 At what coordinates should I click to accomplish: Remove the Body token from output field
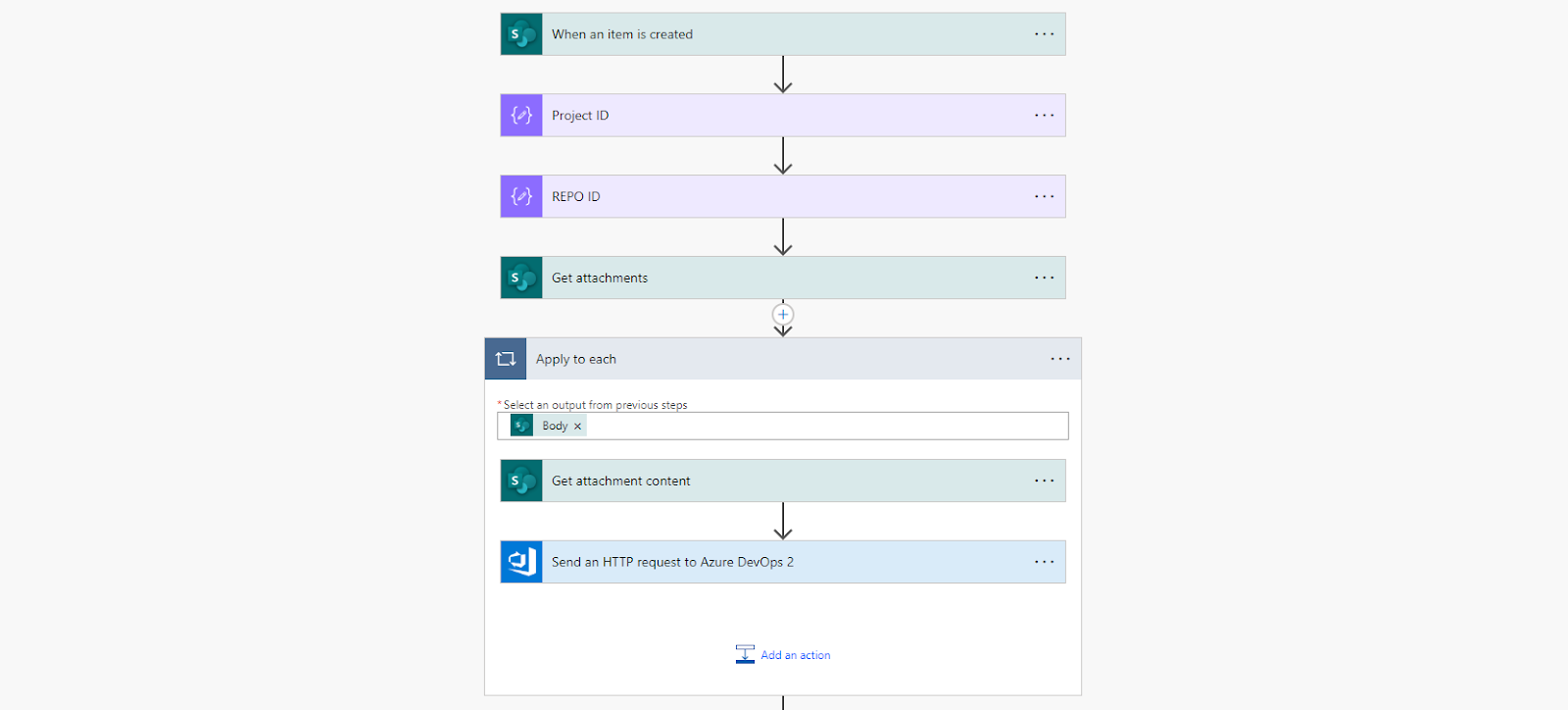tap(577, 427)
